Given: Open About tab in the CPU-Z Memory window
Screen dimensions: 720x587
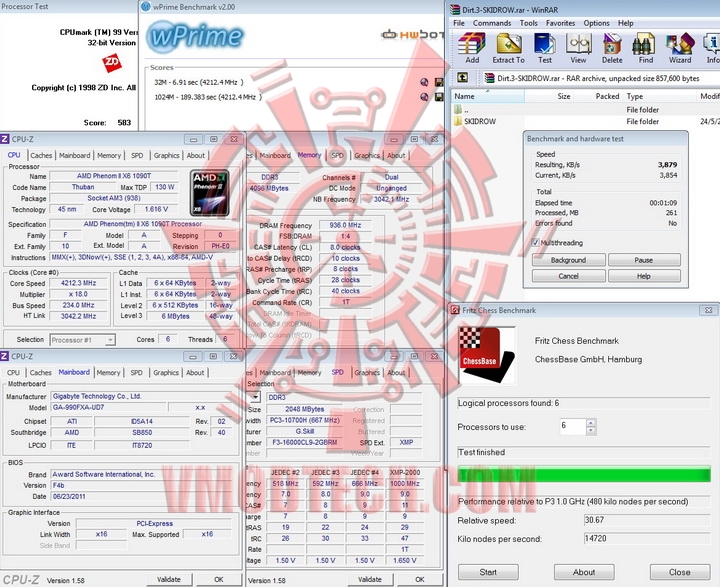Looking at the screenshot, I should [396, 155].
